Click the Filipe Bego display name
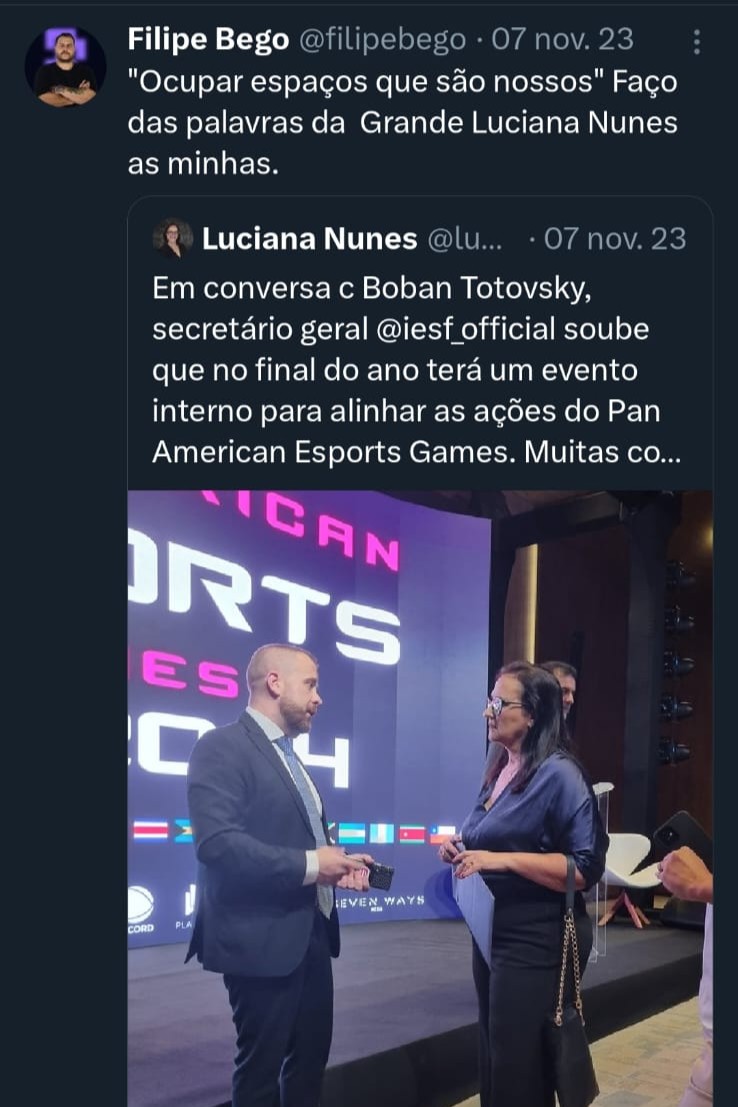The image size is (738, 1107). (208, 40)
